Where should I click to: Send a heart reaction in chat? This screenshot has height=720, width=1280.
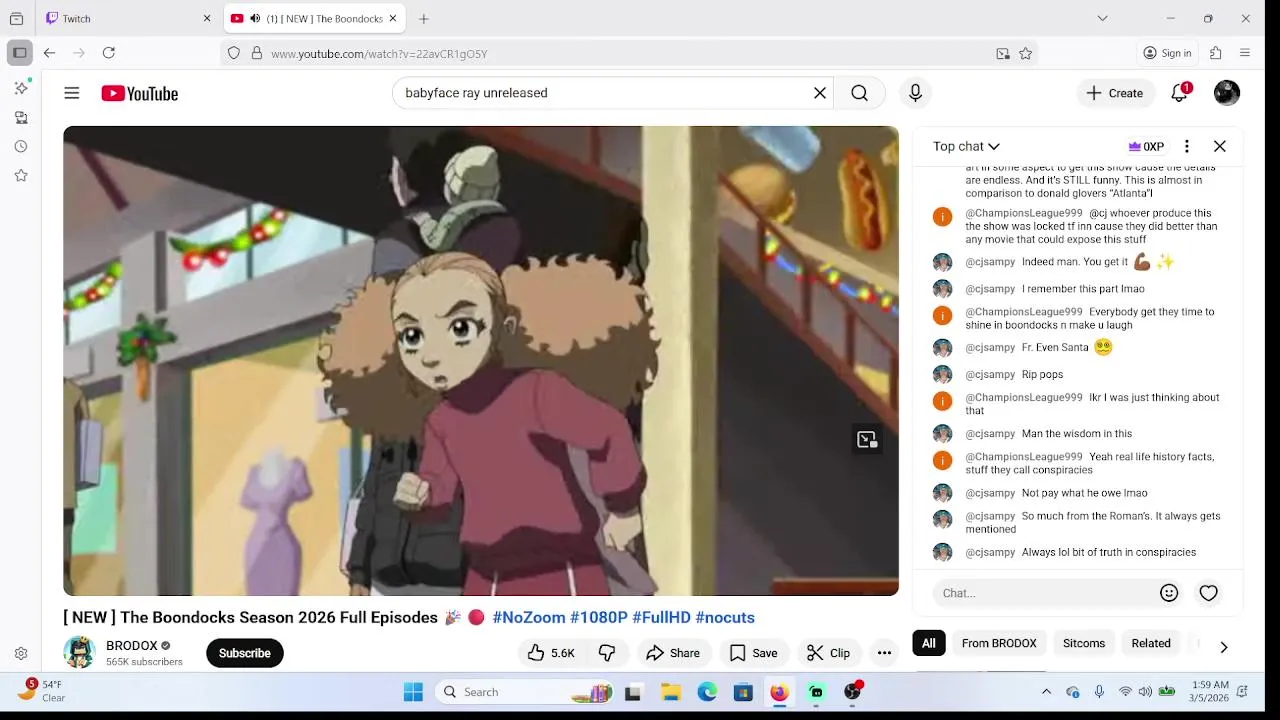[1209, 593]
